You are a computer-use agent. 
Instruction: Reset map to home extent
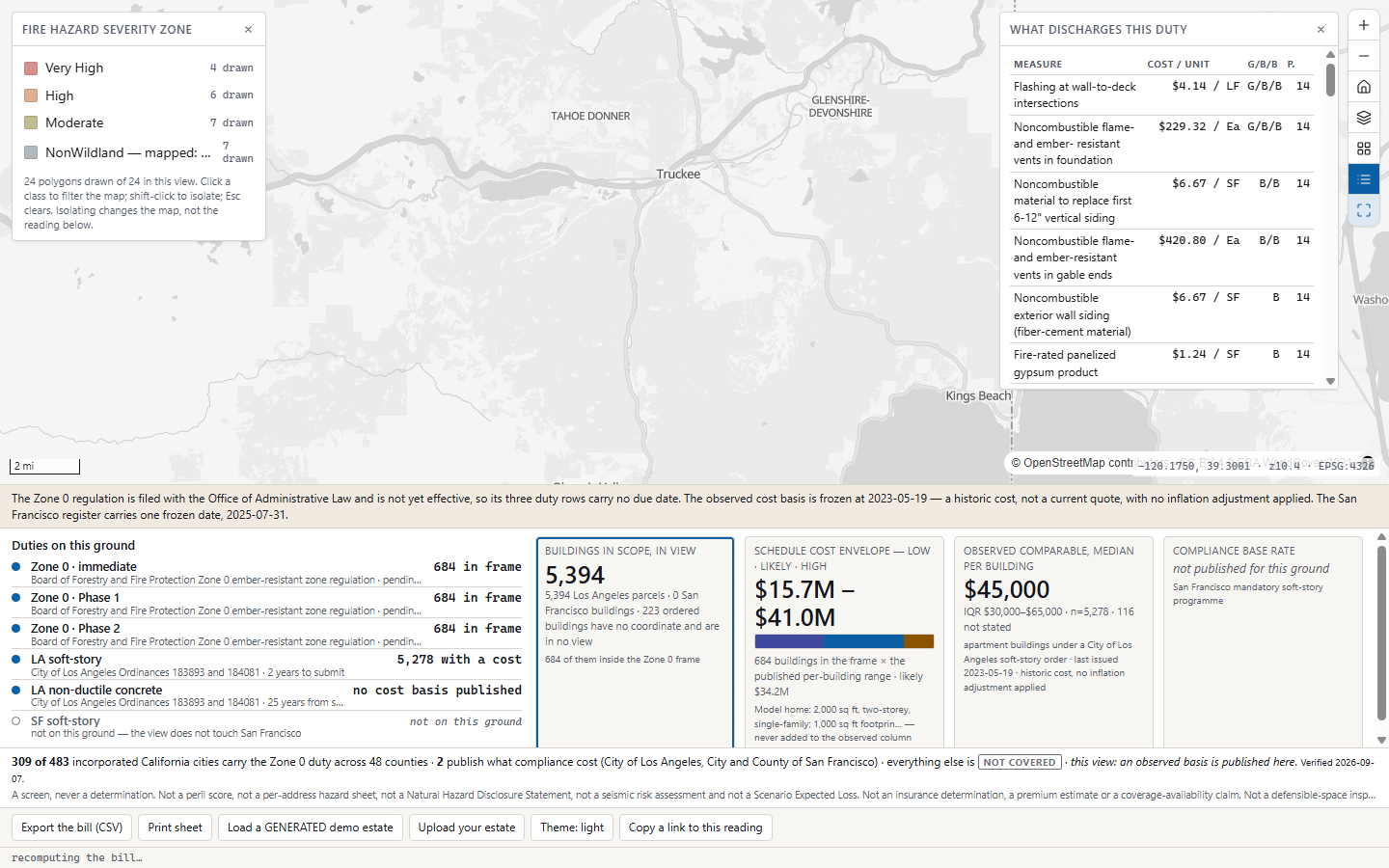pos(1364,87)
